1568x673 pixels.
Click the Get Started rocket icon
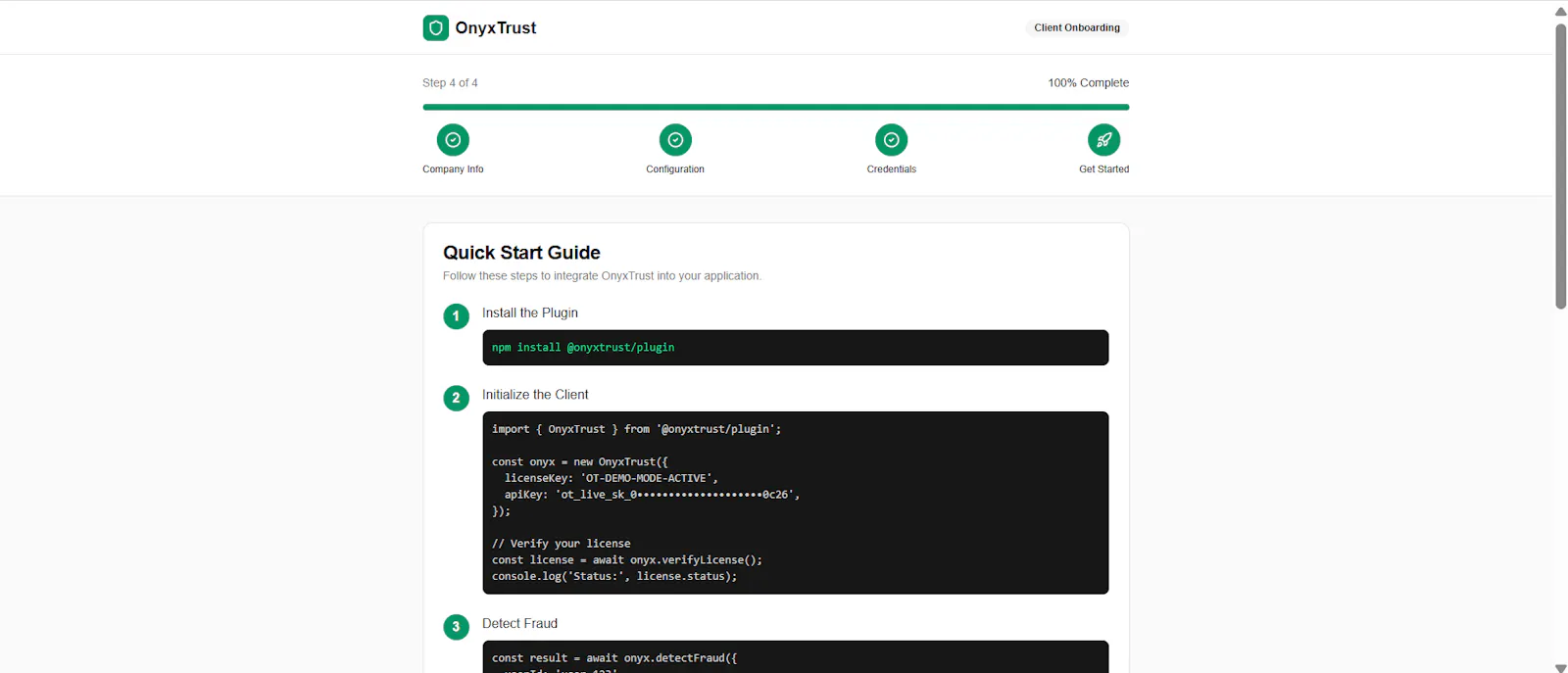[x=1104, y=140]
